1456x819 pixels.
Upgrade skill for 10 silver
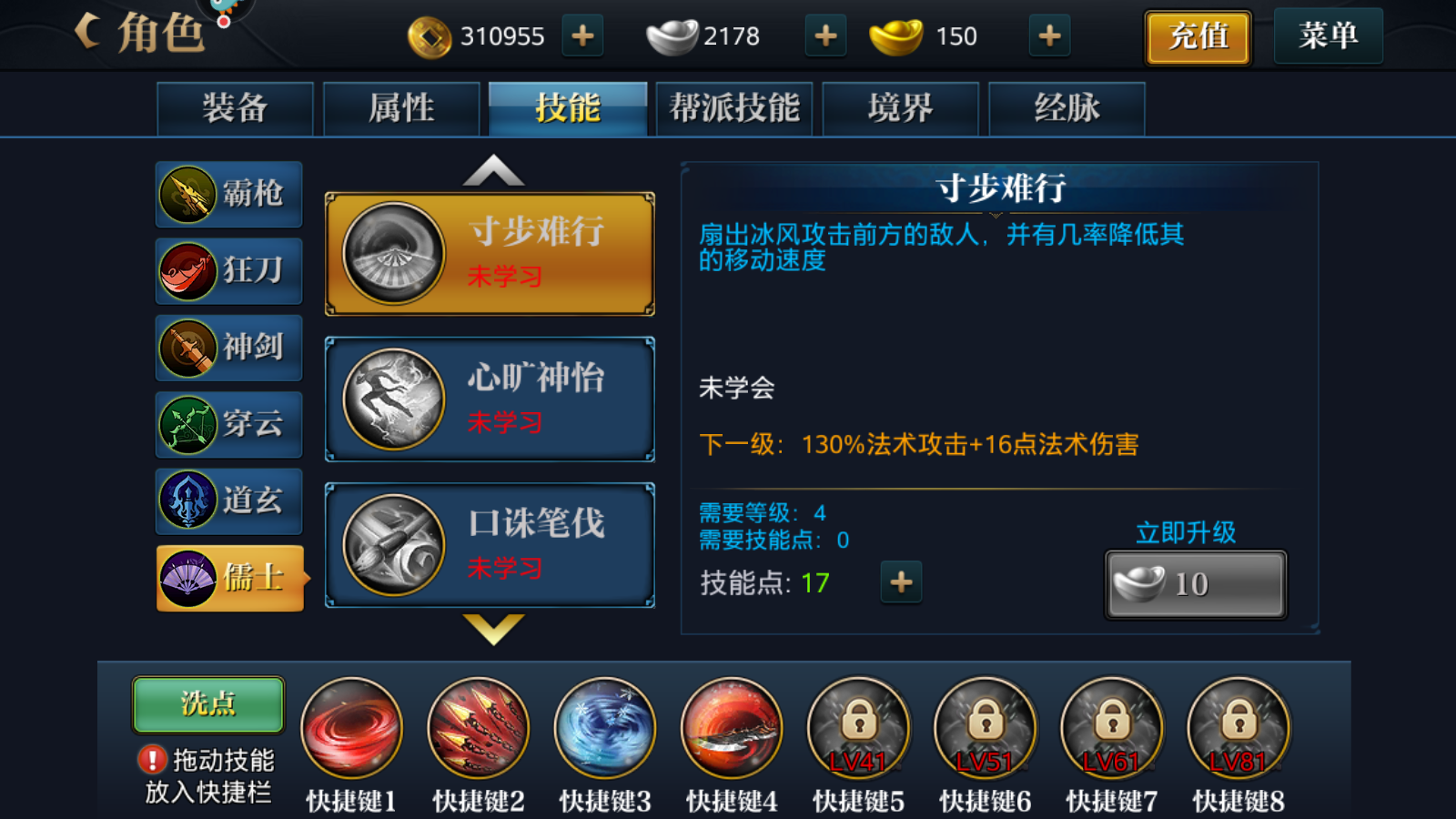point(1196,584)
